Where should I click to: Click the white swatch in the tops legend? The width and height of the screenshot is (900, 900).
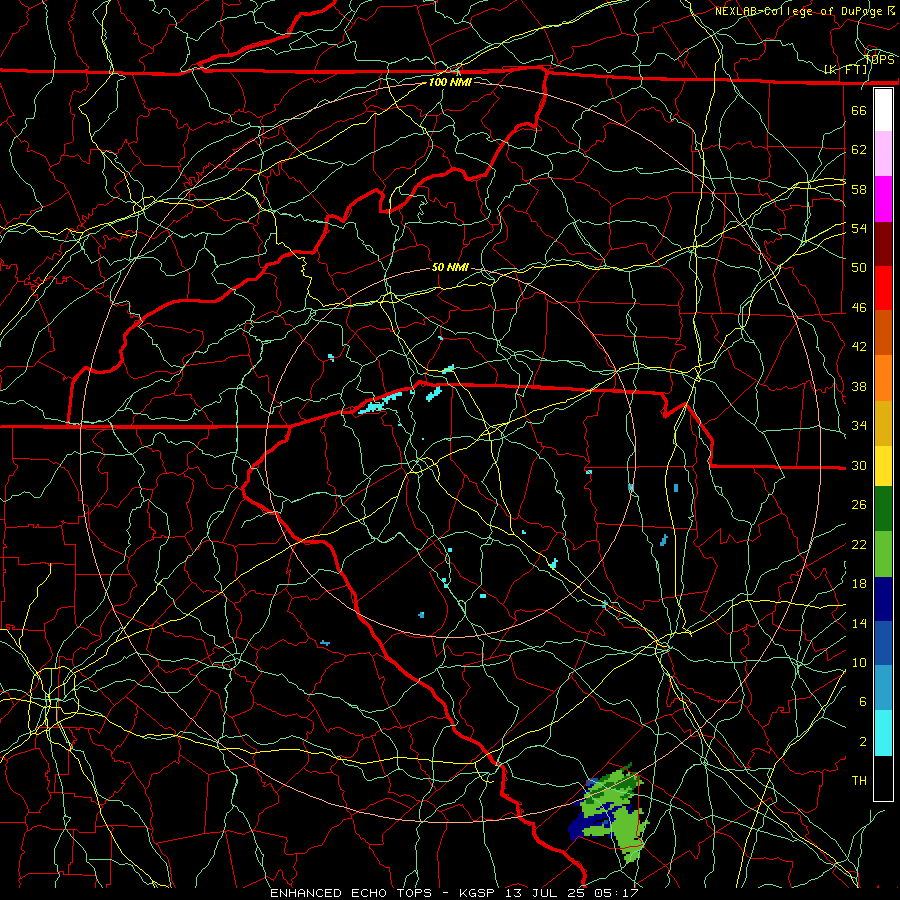[x=883, y=110]
